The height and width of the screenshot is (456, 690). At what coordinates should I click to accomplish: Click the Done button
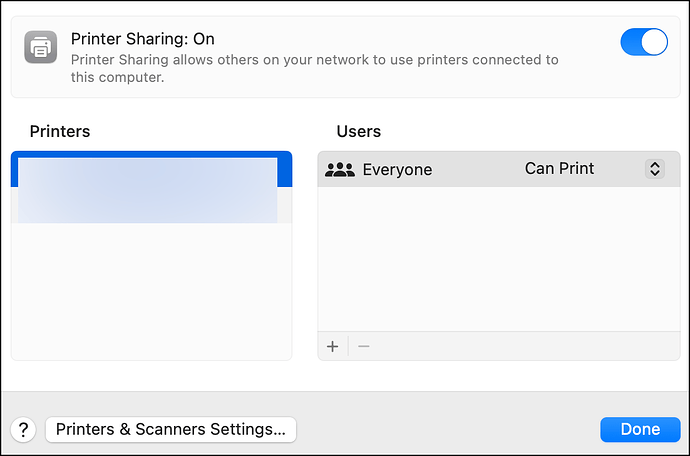pyautogui.click(x=640, y=430)
